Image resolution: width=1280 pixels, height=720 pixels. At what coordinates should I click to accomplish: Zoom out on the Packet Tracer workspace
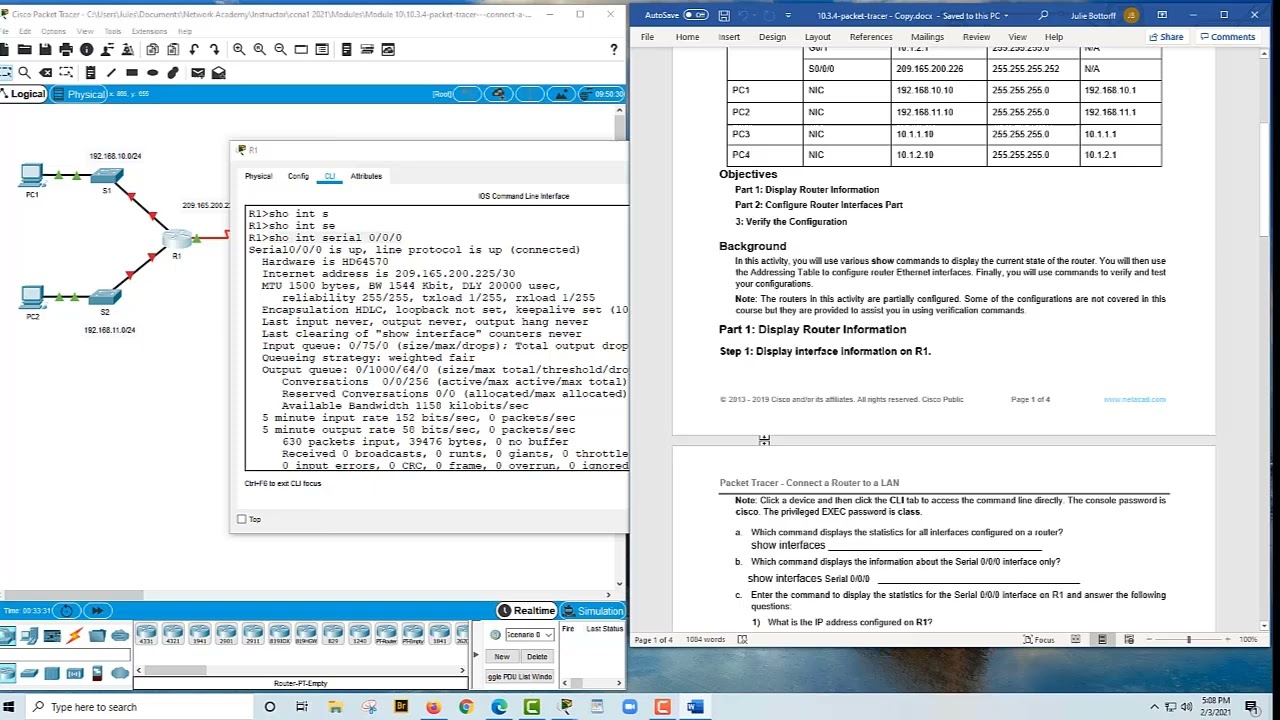[x=281, y=49]
